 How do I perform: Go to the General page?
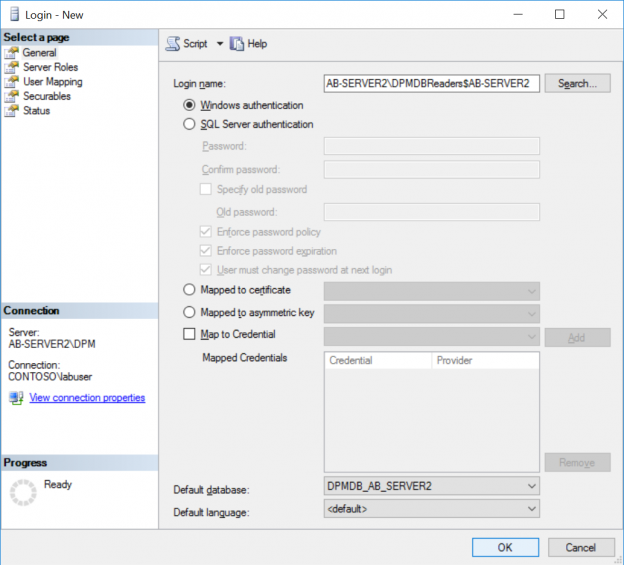pyautogui.click(x=39, y=53)
